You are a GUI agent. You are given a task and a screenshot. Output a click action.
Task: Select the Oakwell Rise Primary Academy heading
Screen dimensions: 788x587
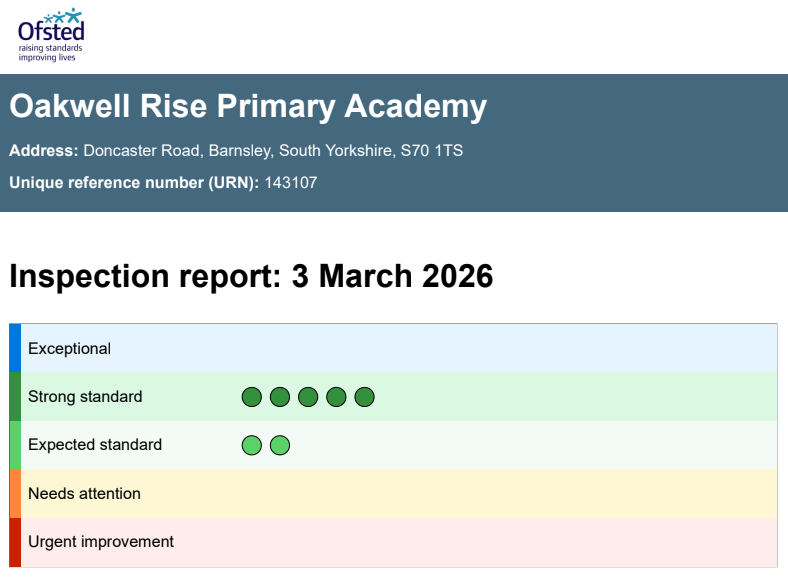pyautogui.click(x=248, y=106)
